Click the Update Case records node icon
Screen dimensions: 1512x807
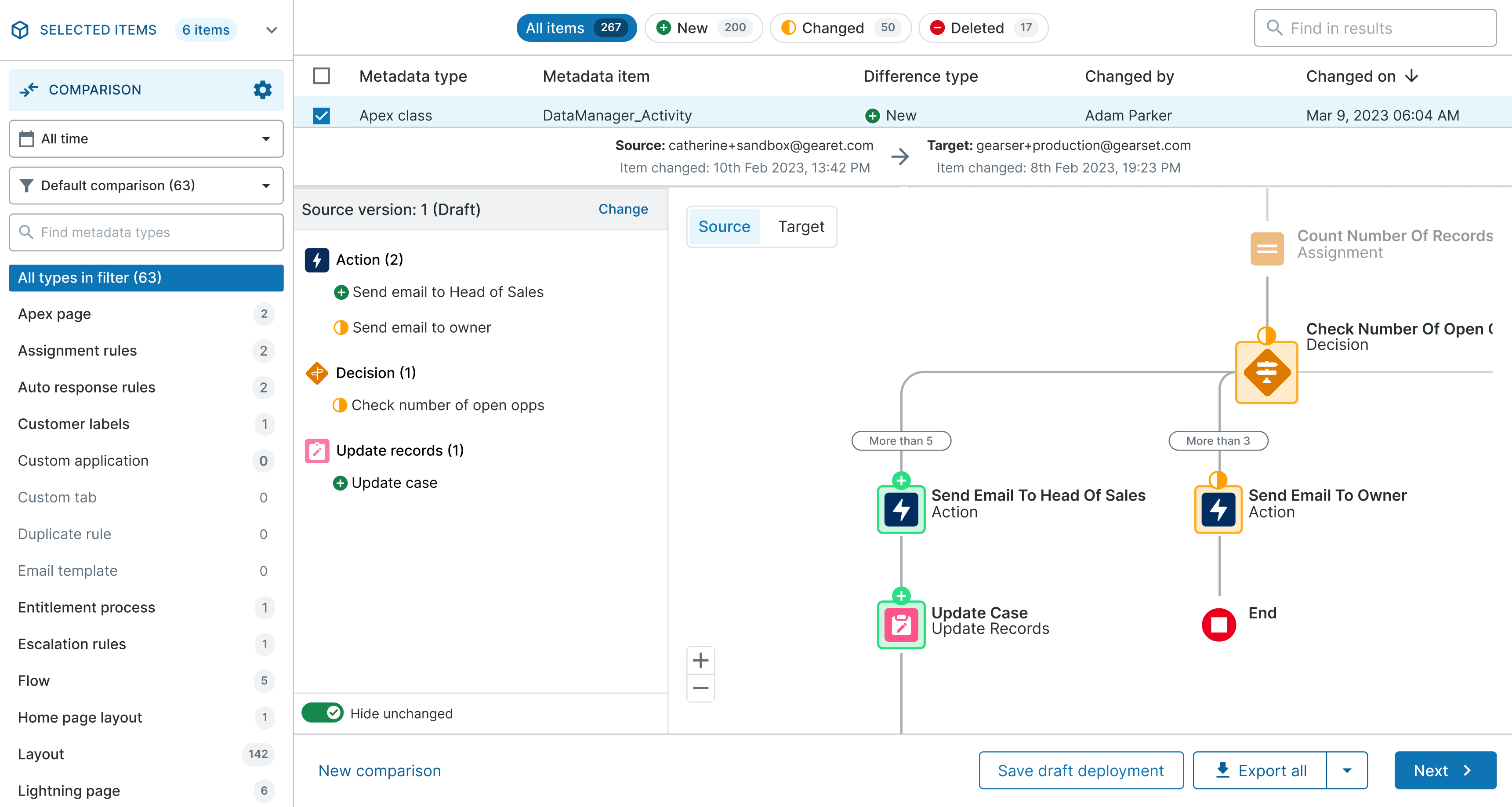(901, 625)
